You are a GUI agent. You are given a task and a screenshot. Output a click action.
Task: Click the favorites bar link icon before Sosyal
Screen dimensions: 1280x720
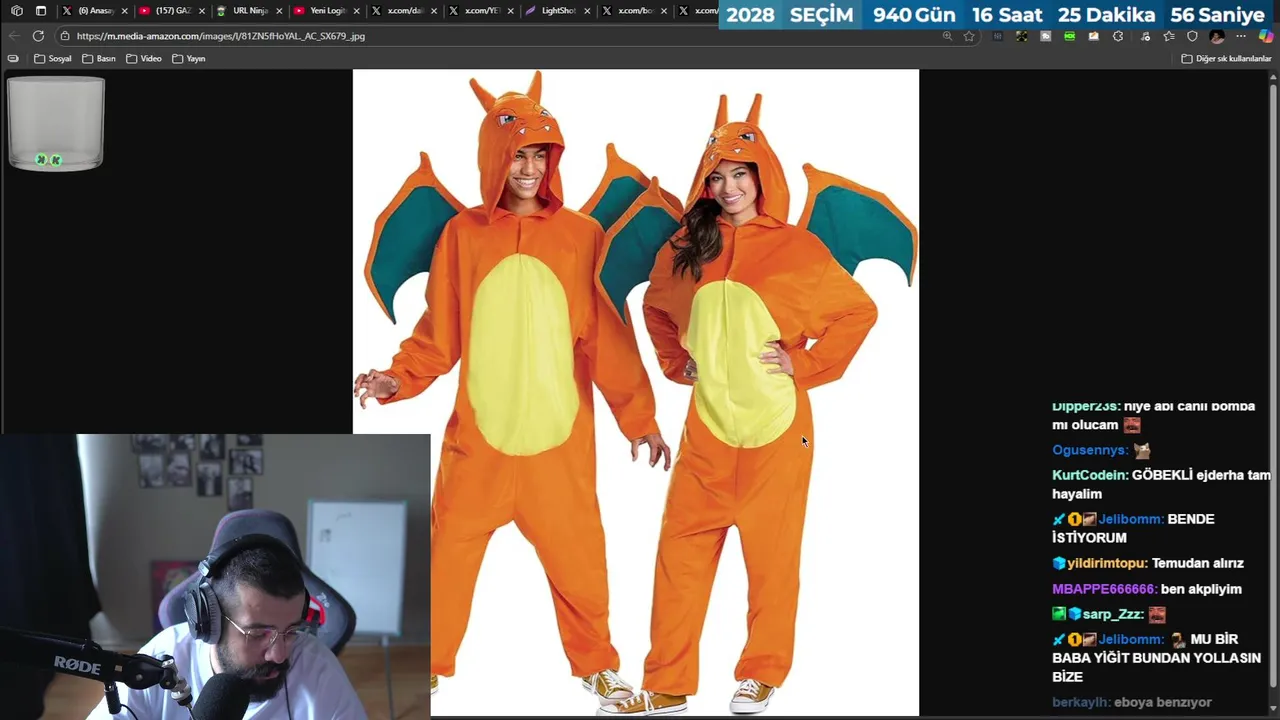pos(13,59)
